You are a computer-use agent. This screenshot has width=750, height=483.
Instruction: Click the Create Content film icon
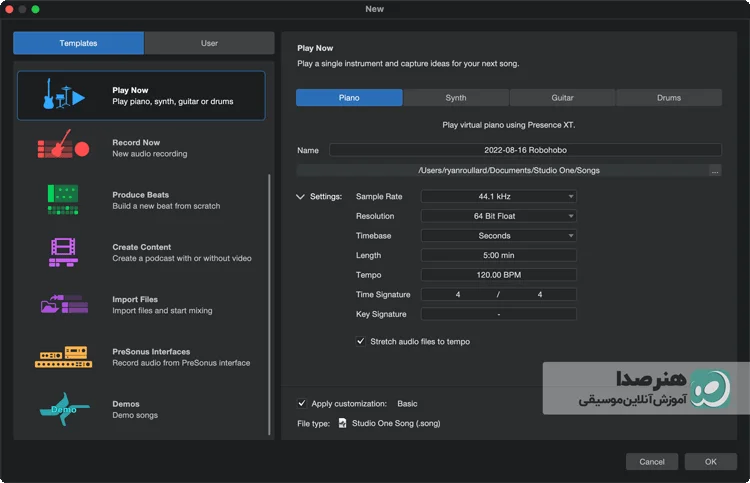(63, 252)
